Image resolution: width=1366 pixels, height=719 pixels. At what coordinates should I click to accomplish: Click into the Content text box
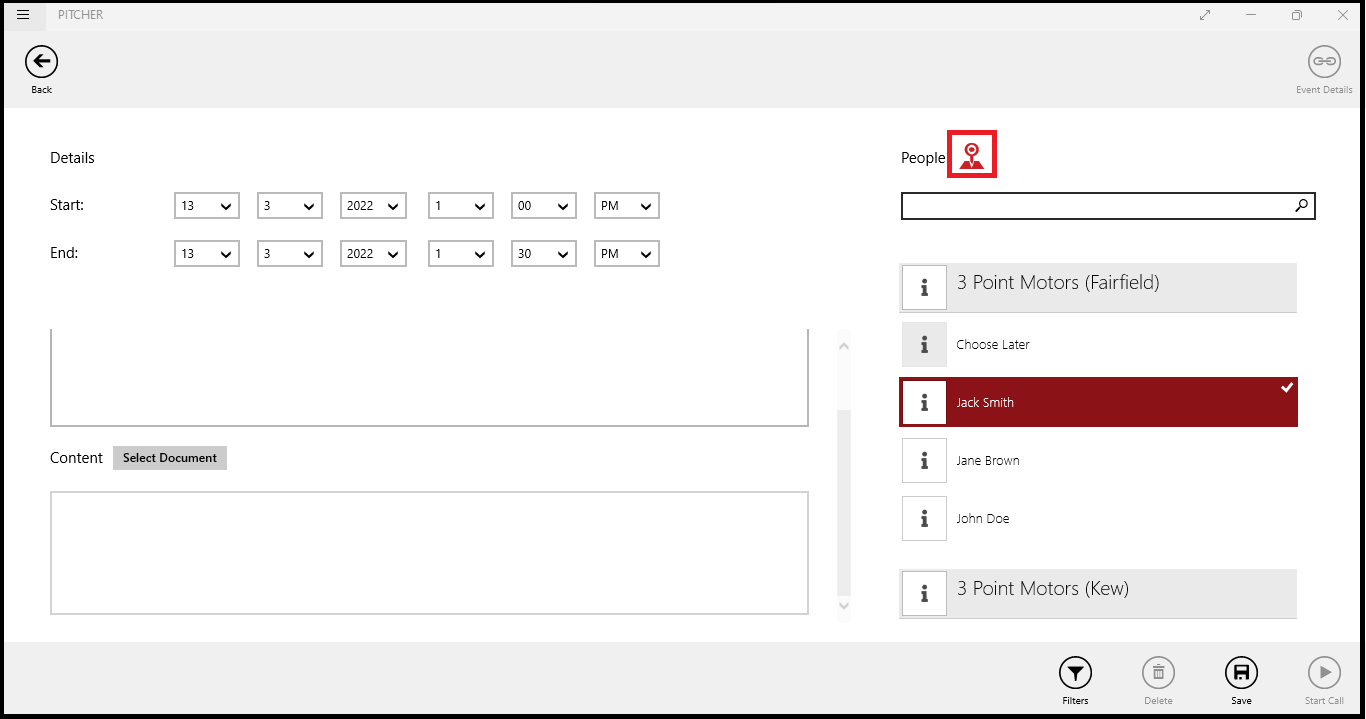click(429, 552)
